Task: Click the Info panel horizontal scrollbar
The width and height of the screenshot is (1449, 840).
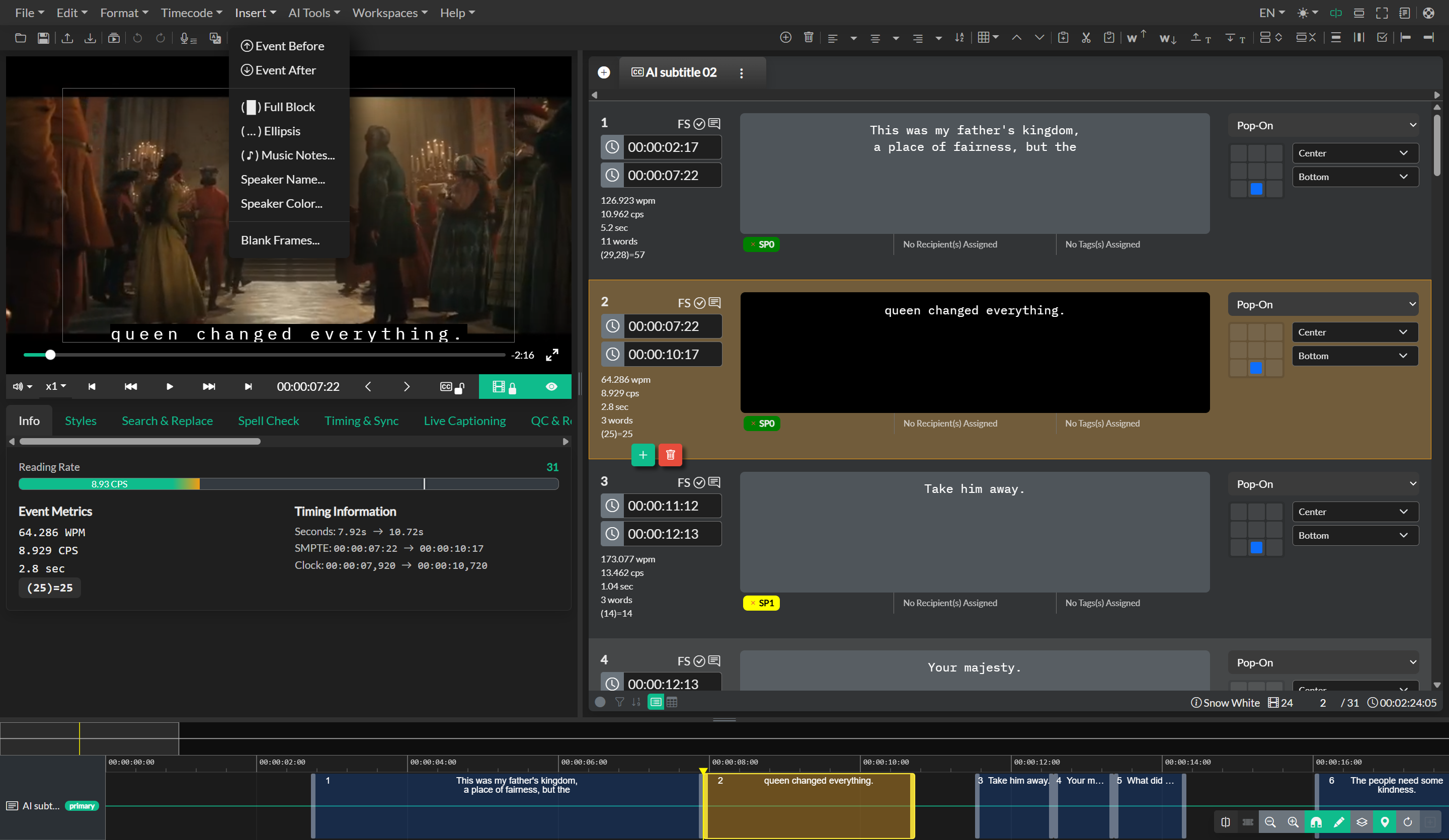Action: (x=140, y=442)
